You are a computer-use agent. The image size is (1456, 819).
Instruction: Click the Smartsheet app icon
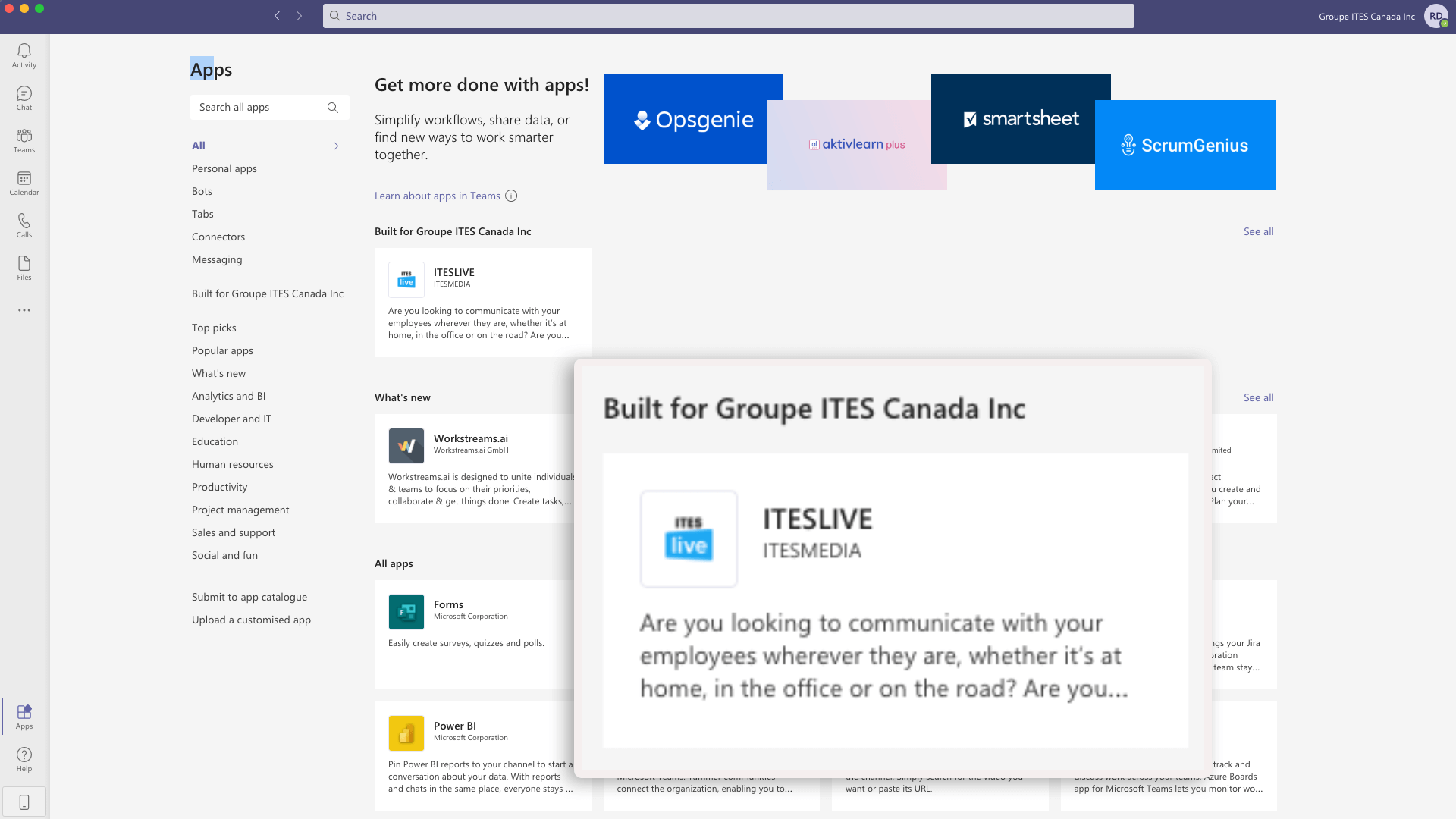[x=1021, y=118]
